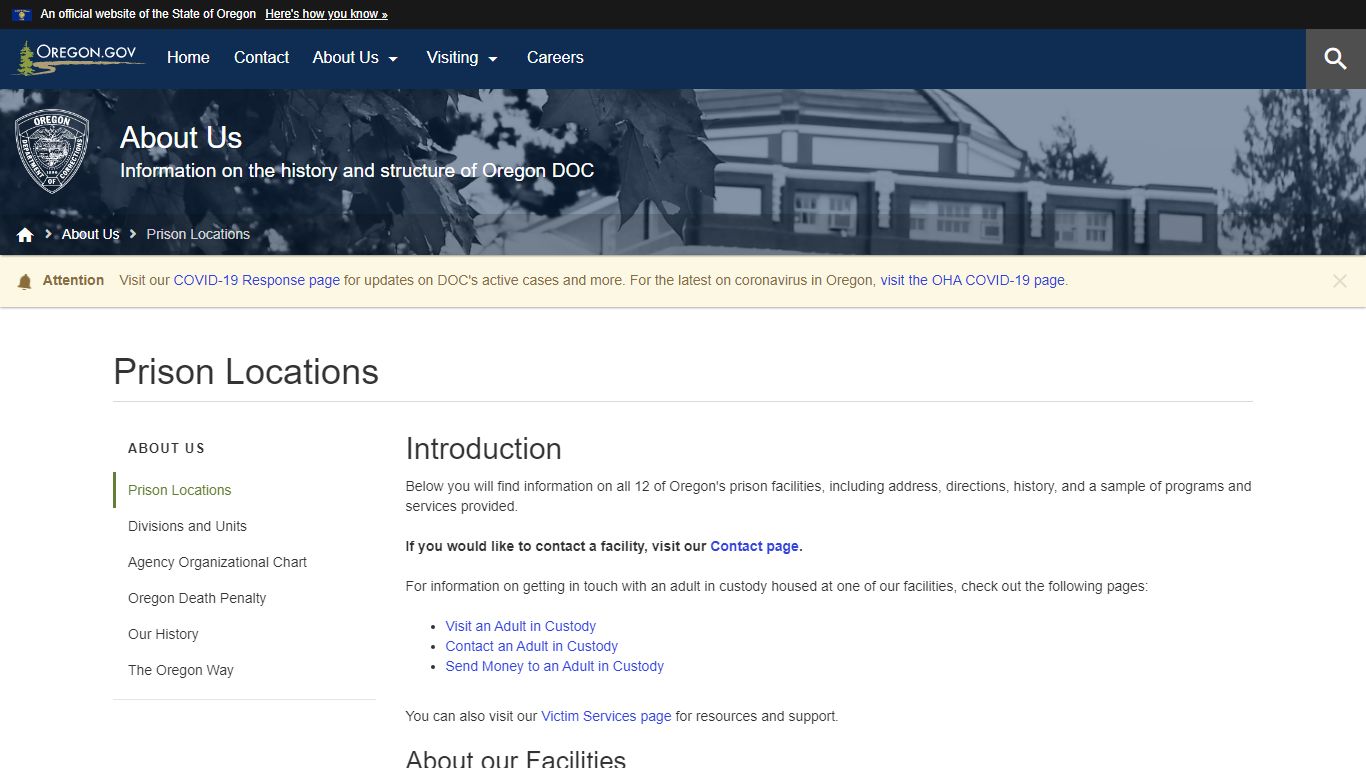Open Contact from the top navigation
1366x768 pixels.
click(x=261, y=58)
